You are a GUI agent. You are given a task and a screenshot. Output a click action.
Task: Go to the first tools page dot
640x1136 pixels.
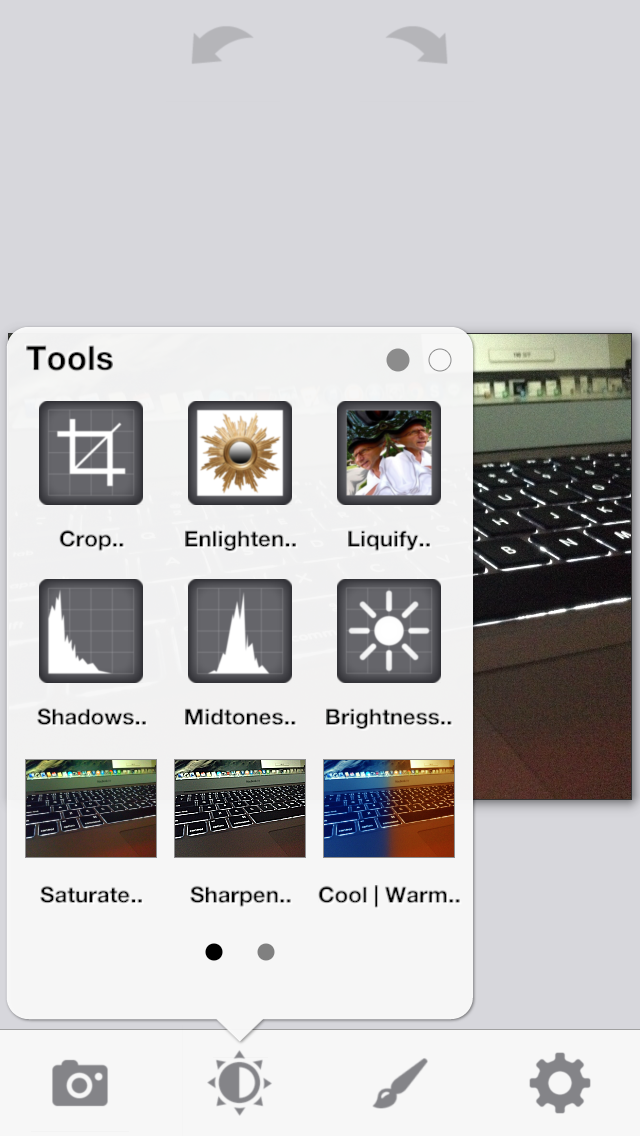tap(214, 952)
